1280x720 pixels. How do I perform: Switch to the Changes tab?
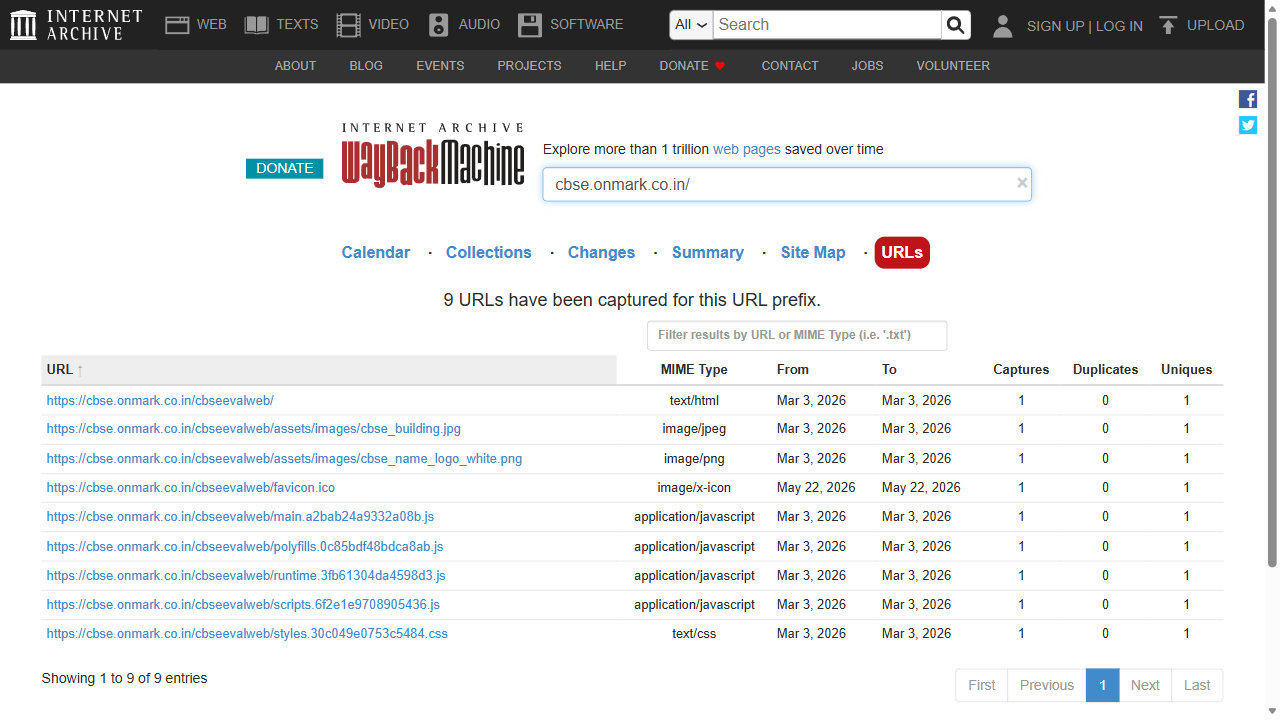tap(601, 253)
